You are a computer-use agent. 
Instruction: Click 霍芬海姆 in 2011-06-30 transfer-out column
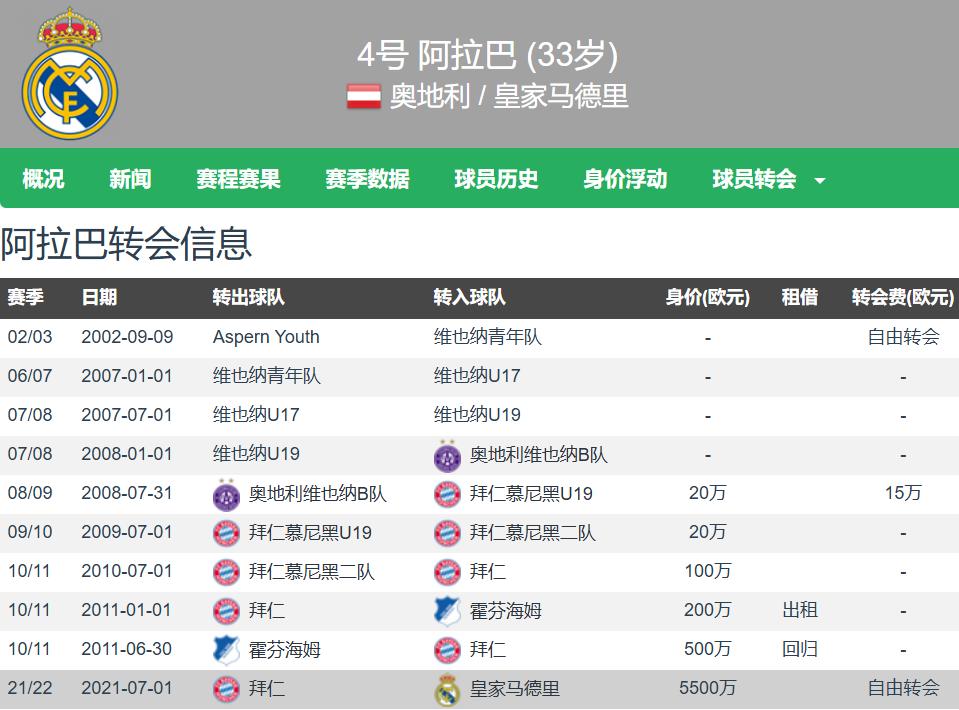[284, 649]
